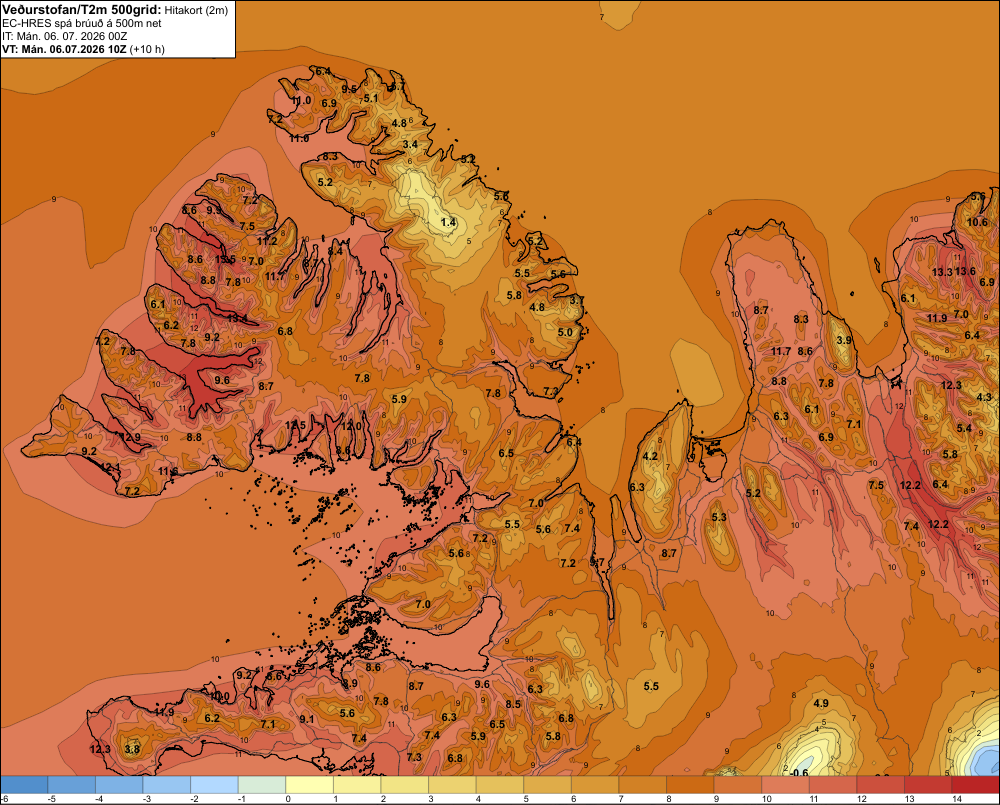Click the 4.3 temperature value
1000x805 pixels.
[x=984, y=397]
